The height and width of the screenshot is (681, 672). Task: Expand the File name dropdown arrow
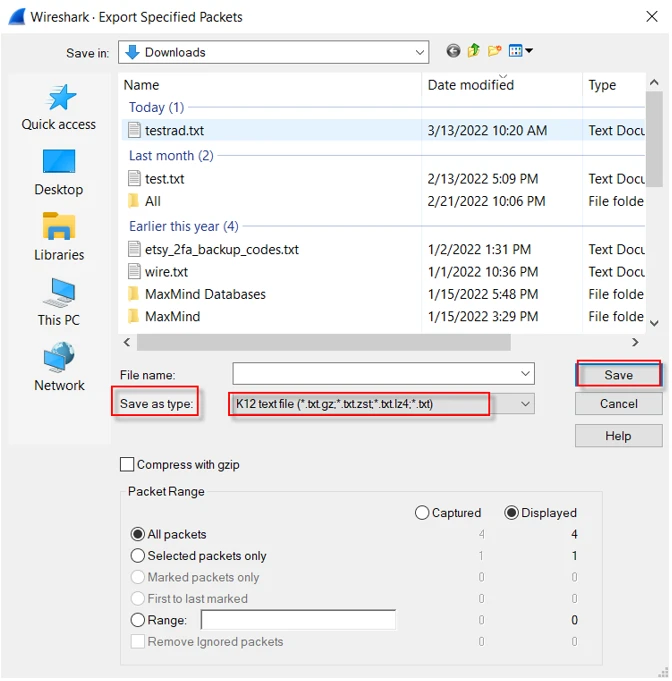[526, 374]
